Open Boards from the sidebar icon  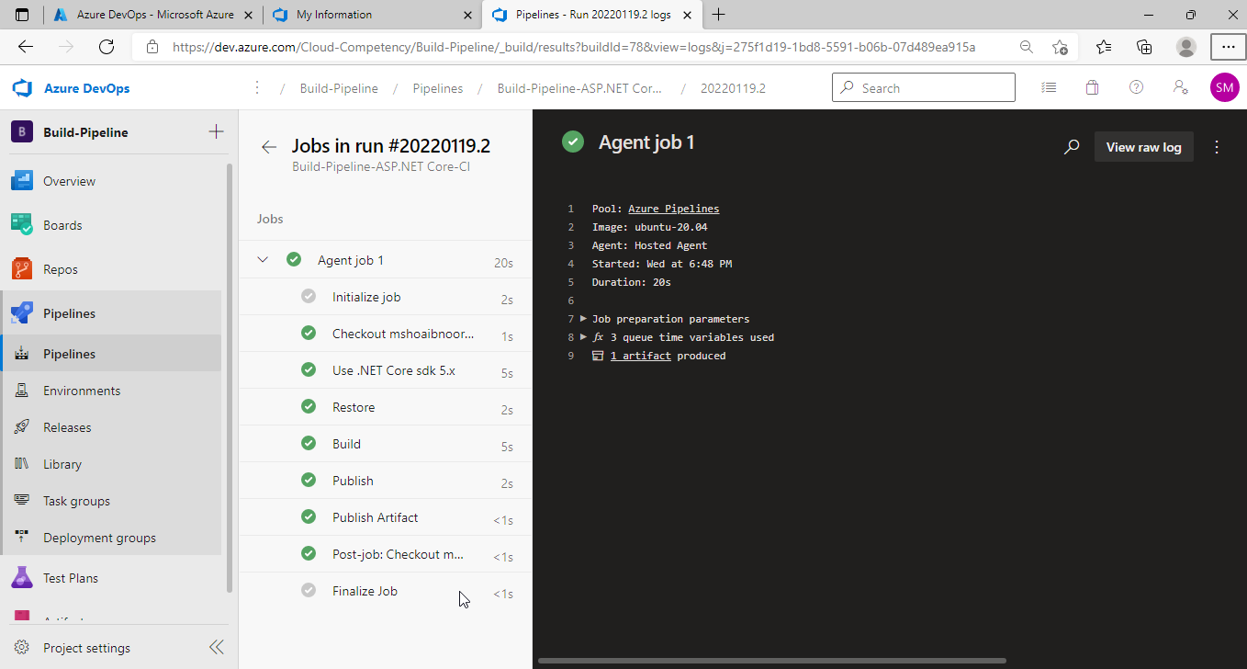pyautogui.click(x=22, y=225)
